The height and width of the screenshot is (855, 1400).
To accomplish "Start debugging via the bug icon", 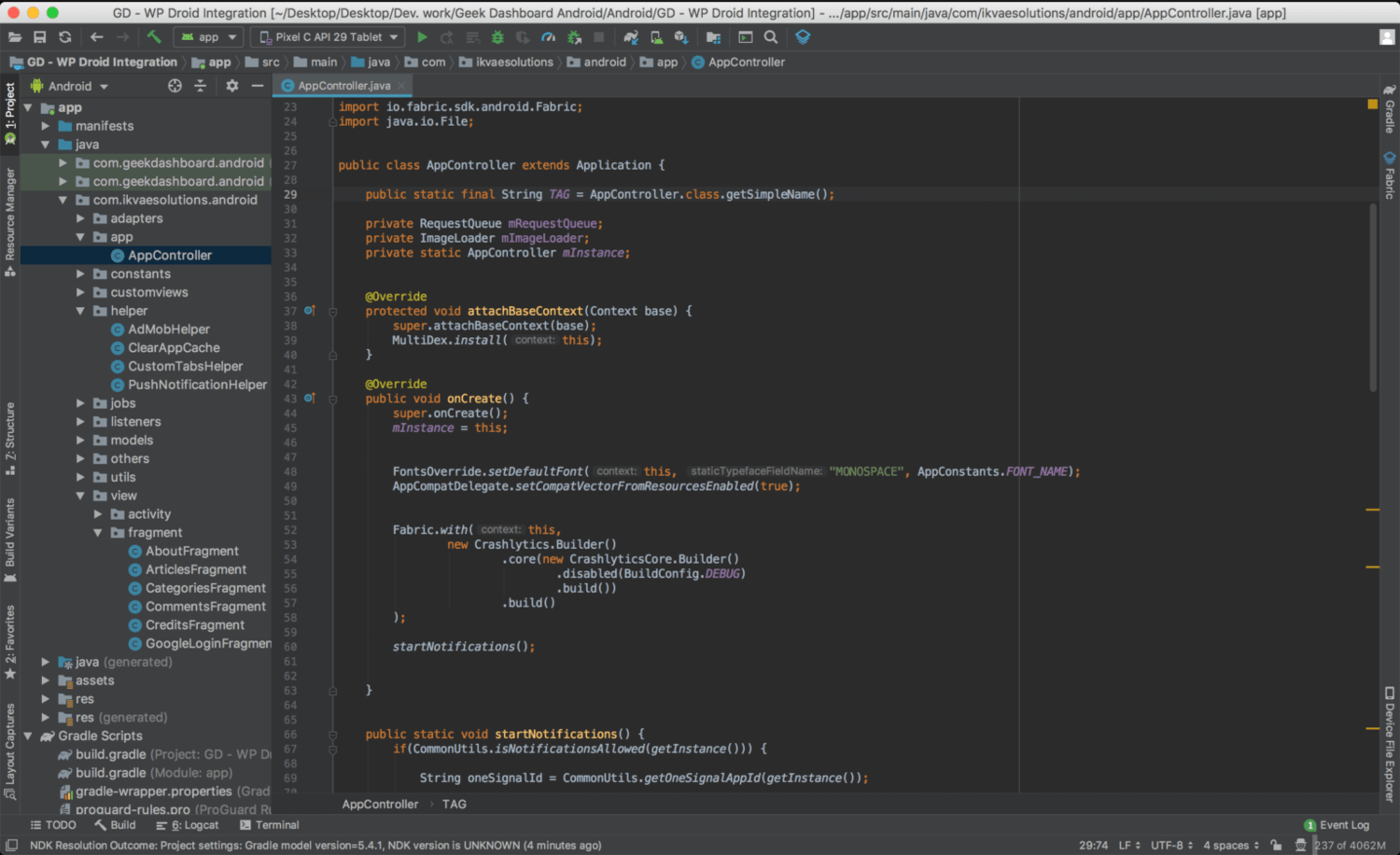I will pyautogui.click(x=497, y=37).
